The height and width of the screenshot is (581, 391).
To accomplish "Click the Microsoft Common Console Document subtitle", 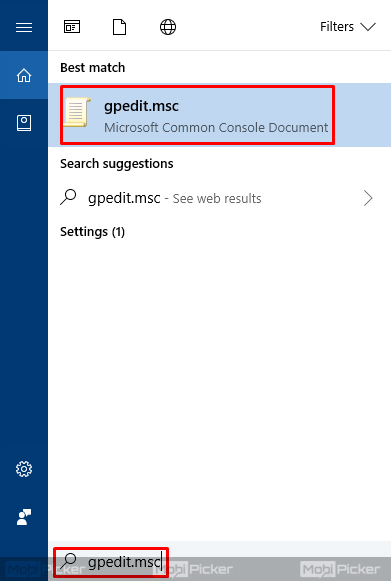I will (x=216, y=127).
